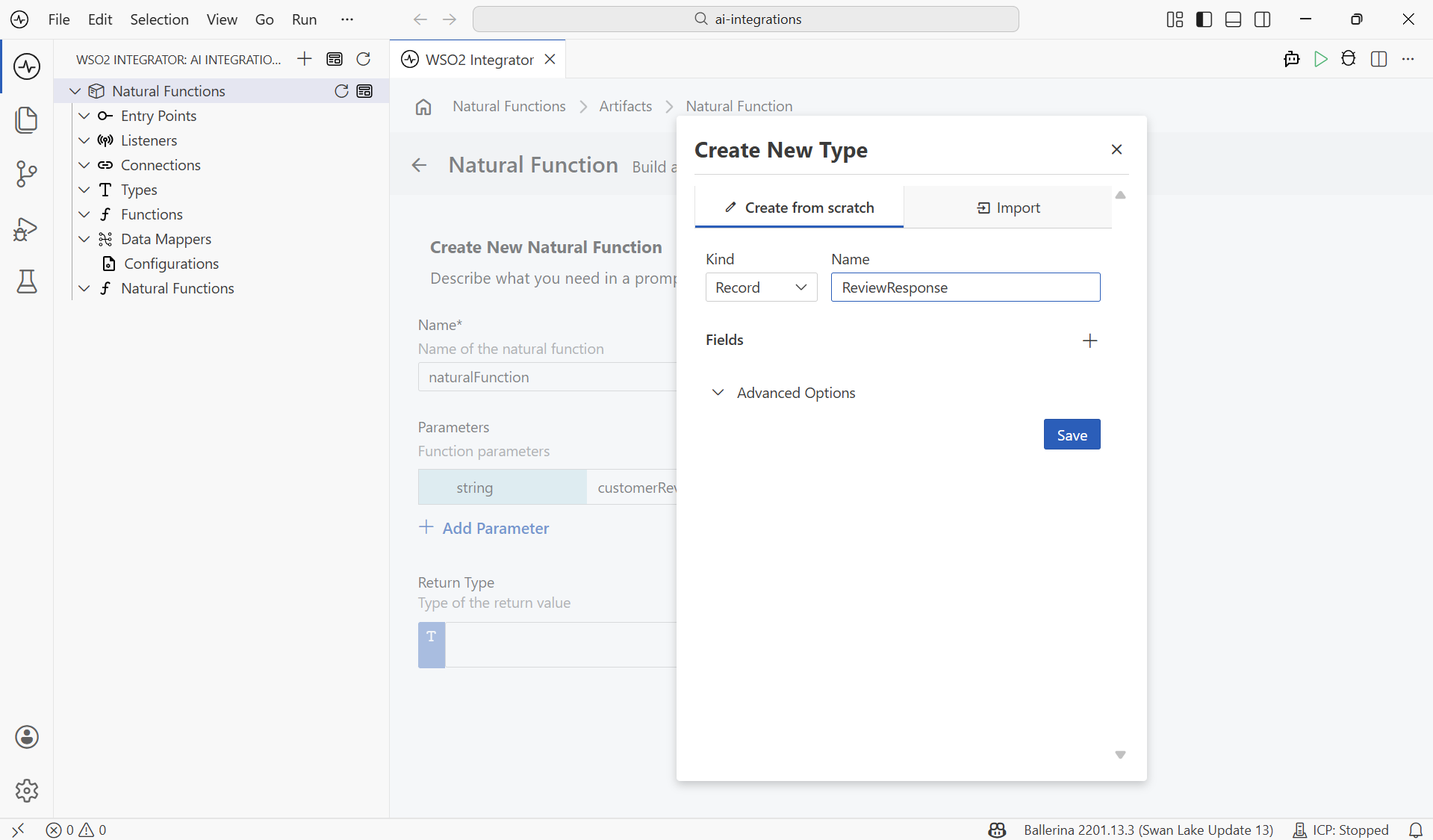Run the integration with play icon
The image size is (1433, 840).
coord(1320,59)
